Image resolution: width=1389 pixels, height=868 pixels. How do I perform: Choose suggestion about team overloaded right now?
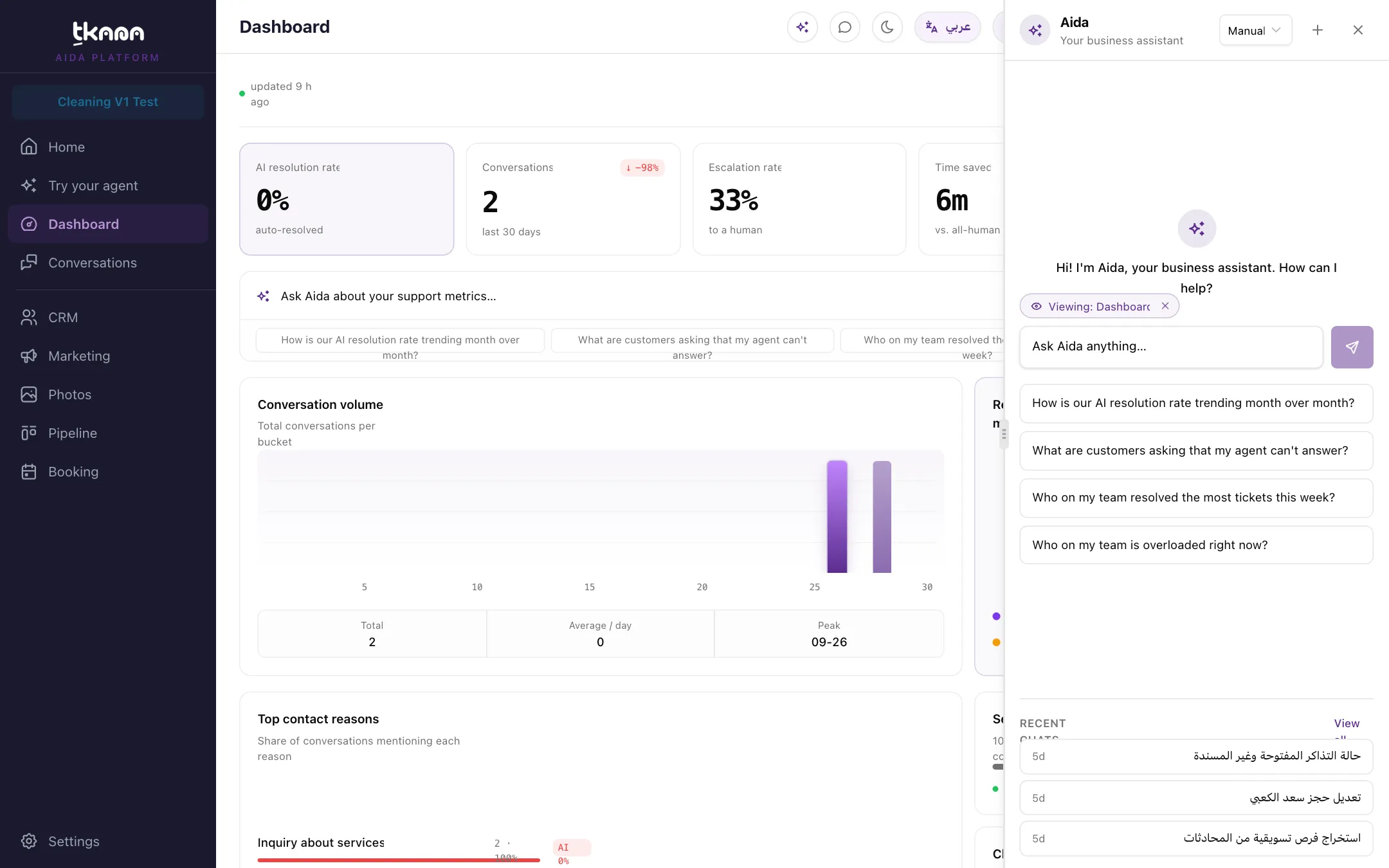[x=1196, y=545]
